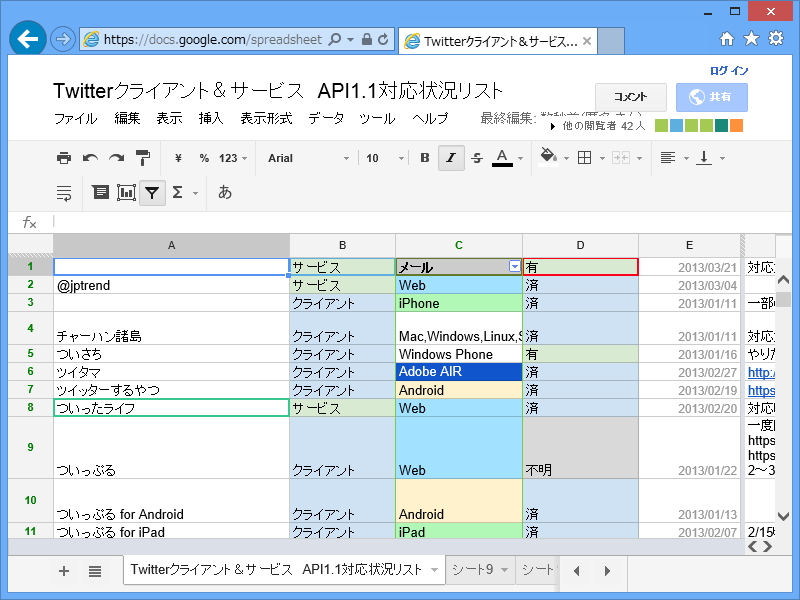Apply currency format with the ¥ icon
Image resolution: width=800 pixels, height=600 pixels.
178,158
